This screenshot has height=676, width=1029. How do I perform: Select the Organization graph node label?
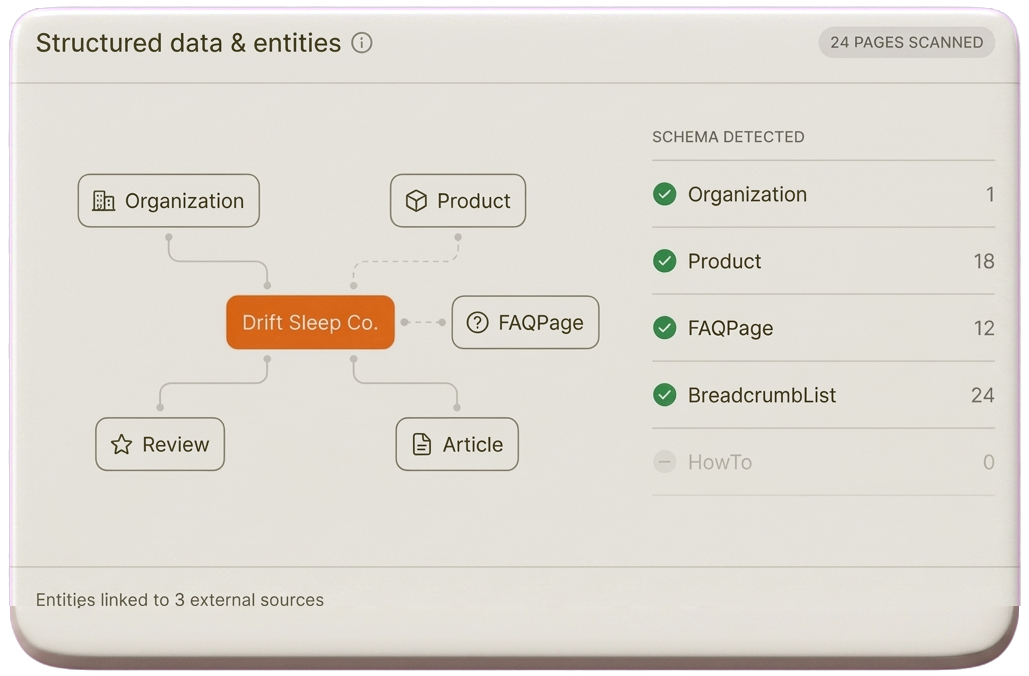[x=184, y=201]
